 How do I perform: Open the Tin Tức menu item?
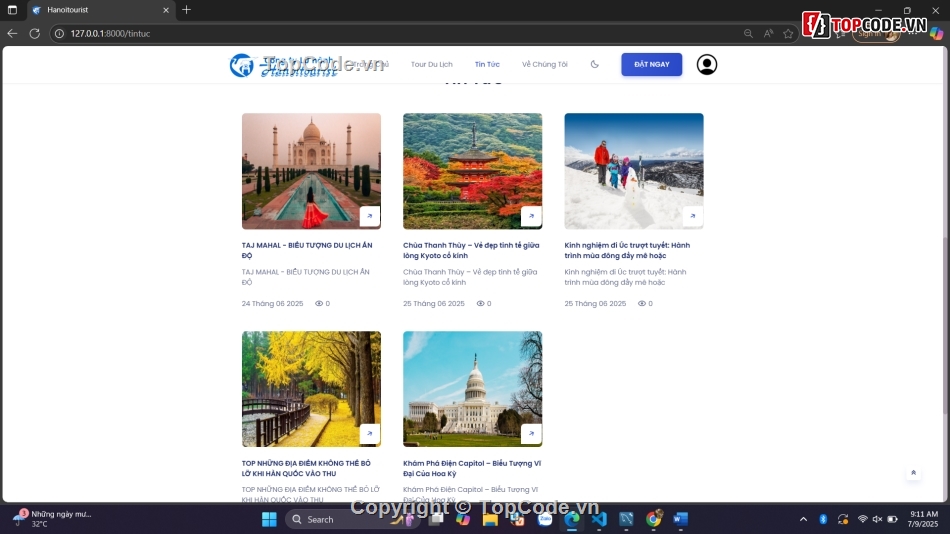[x=487, y=64]
